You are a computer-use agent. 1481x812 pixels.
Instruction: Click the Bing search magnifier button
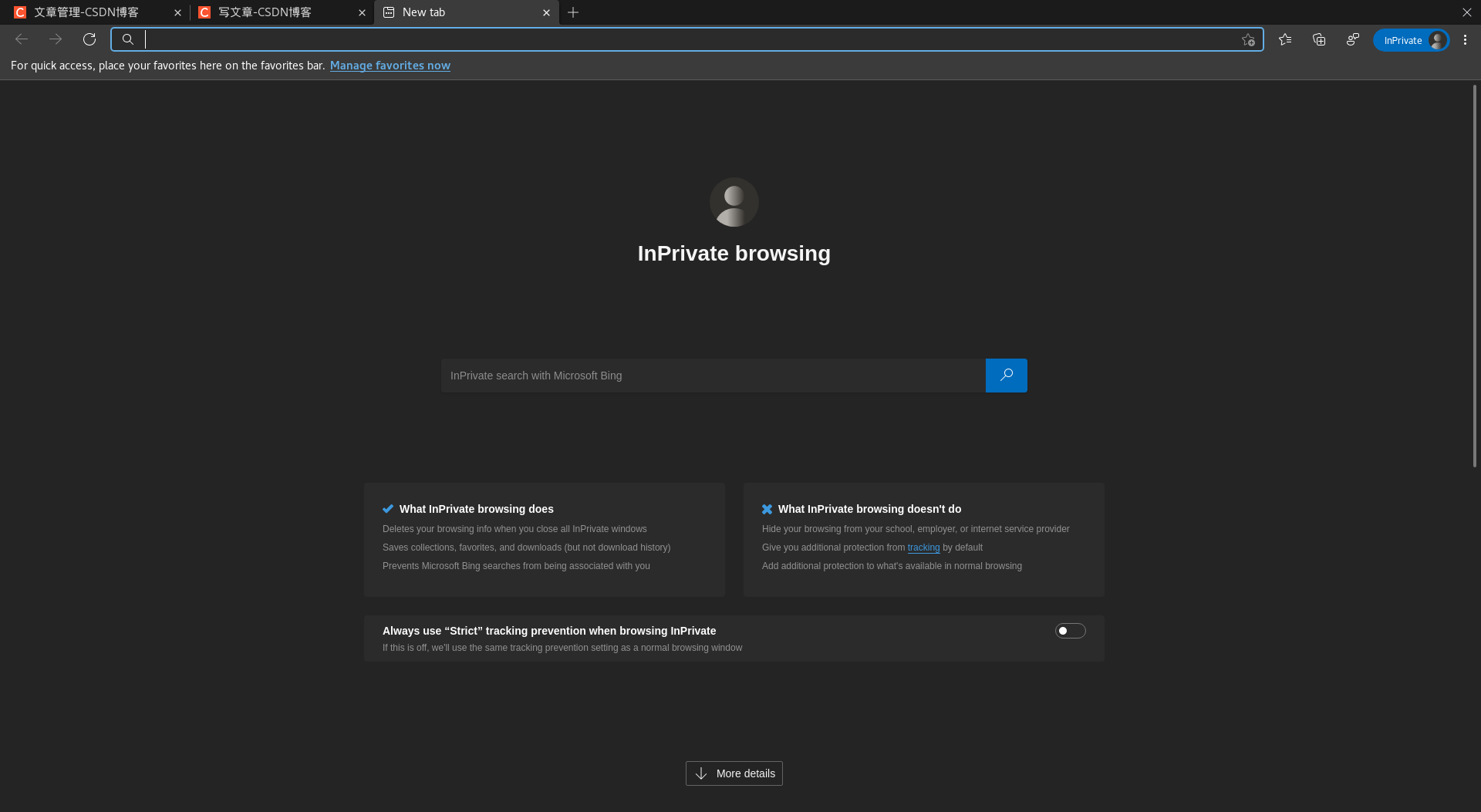1006,376
